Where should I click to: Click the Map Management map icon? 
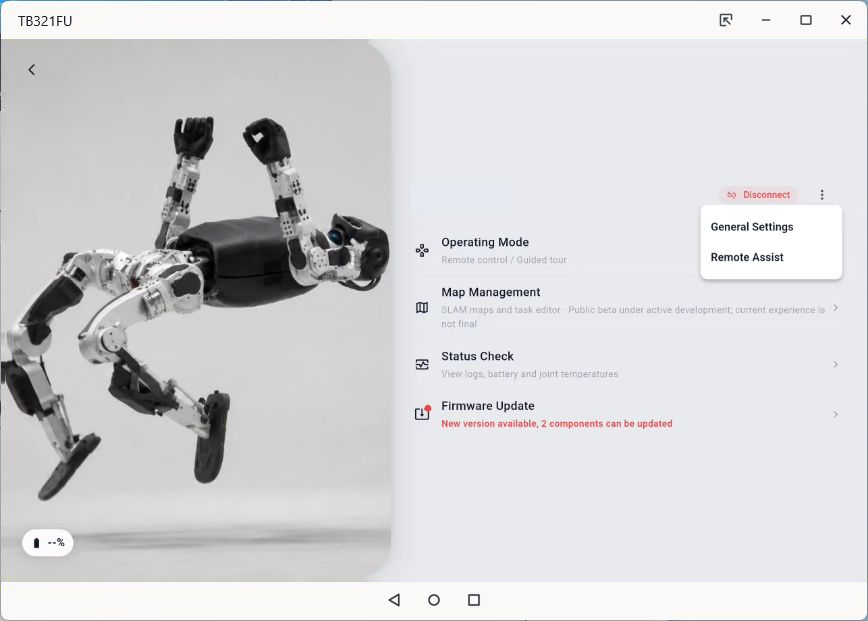click(x=422, y=308)
